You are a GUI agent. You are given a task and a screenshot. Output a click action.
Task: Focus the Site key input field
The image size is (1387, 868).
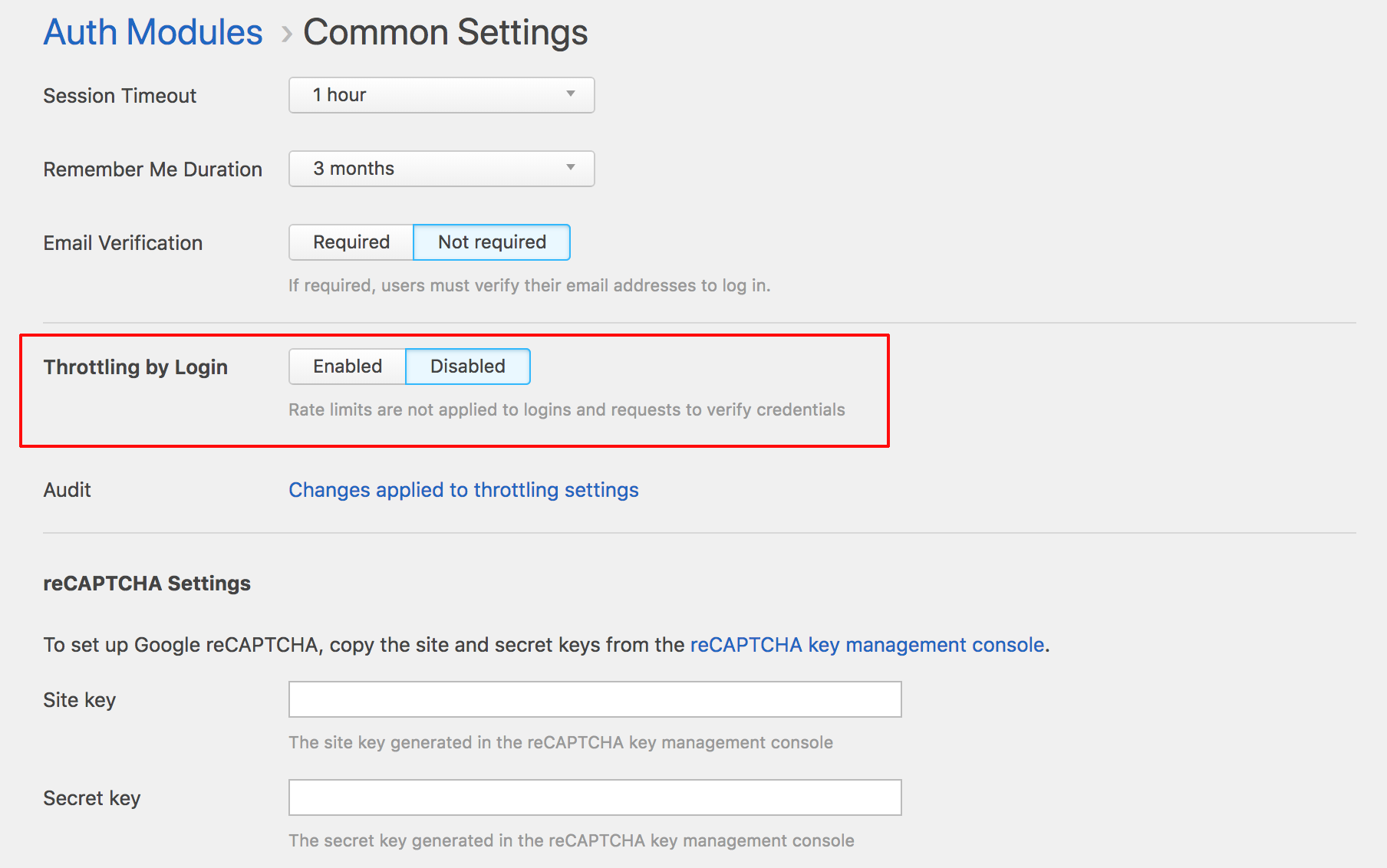coord(595,699)
